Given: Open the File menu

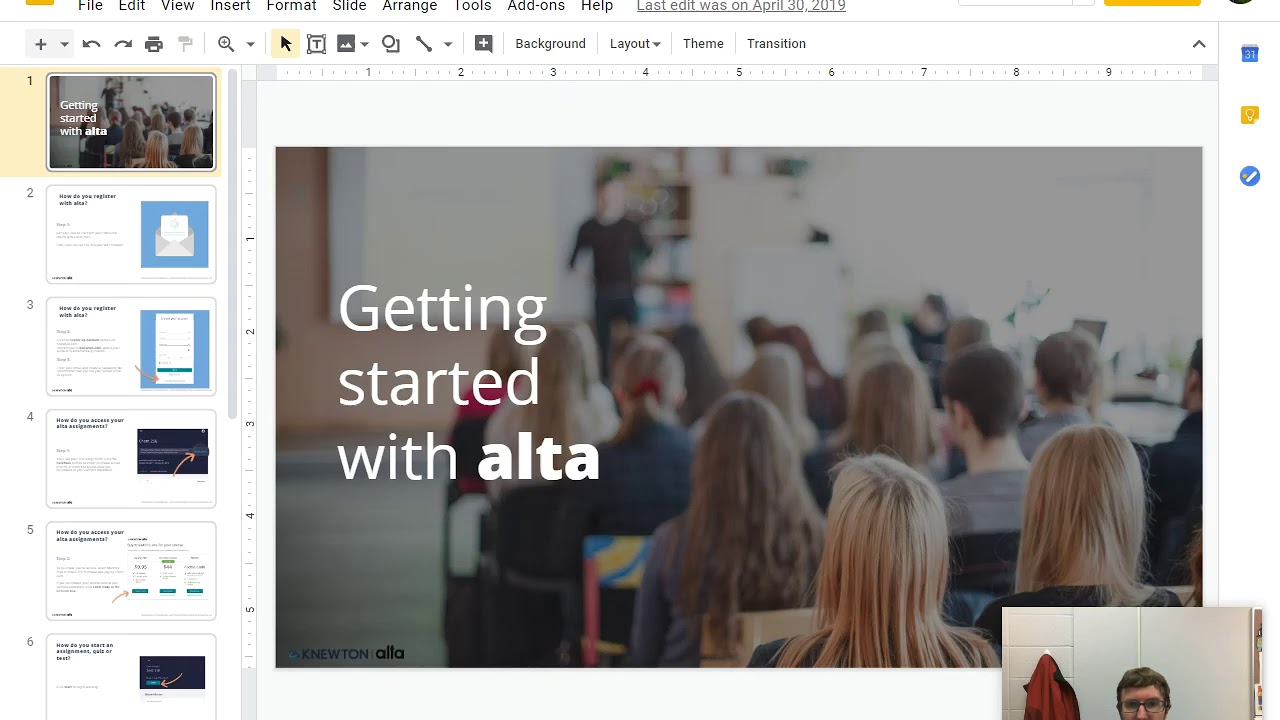Looking at the screenshot, I should coord(90,6).
